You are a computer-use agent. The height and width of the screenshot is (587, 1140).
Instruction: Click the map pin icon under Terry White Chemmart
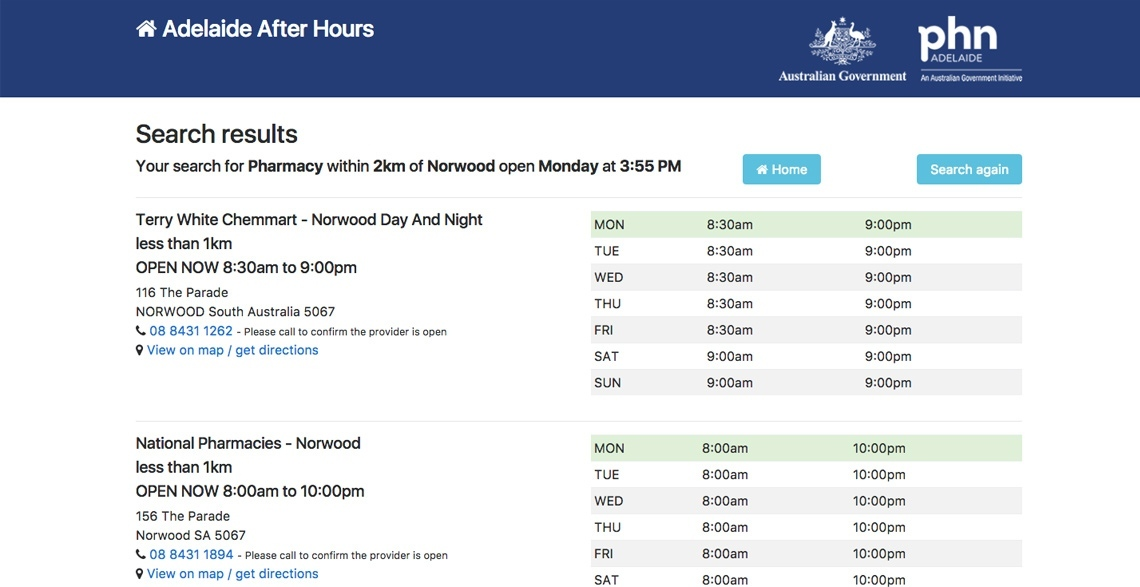pos(139,349)
